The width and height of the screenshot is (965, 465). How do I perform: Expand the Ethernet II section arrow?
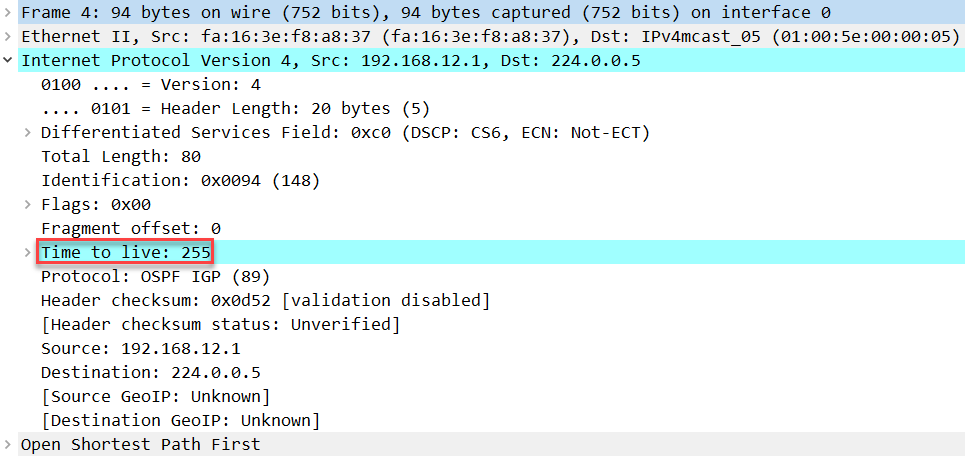coord(7,36)
